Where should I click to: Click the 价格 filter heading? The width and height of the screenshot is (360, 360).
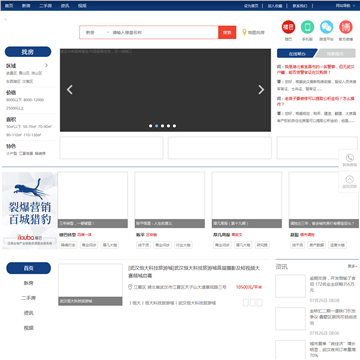[x=11, y=92]
